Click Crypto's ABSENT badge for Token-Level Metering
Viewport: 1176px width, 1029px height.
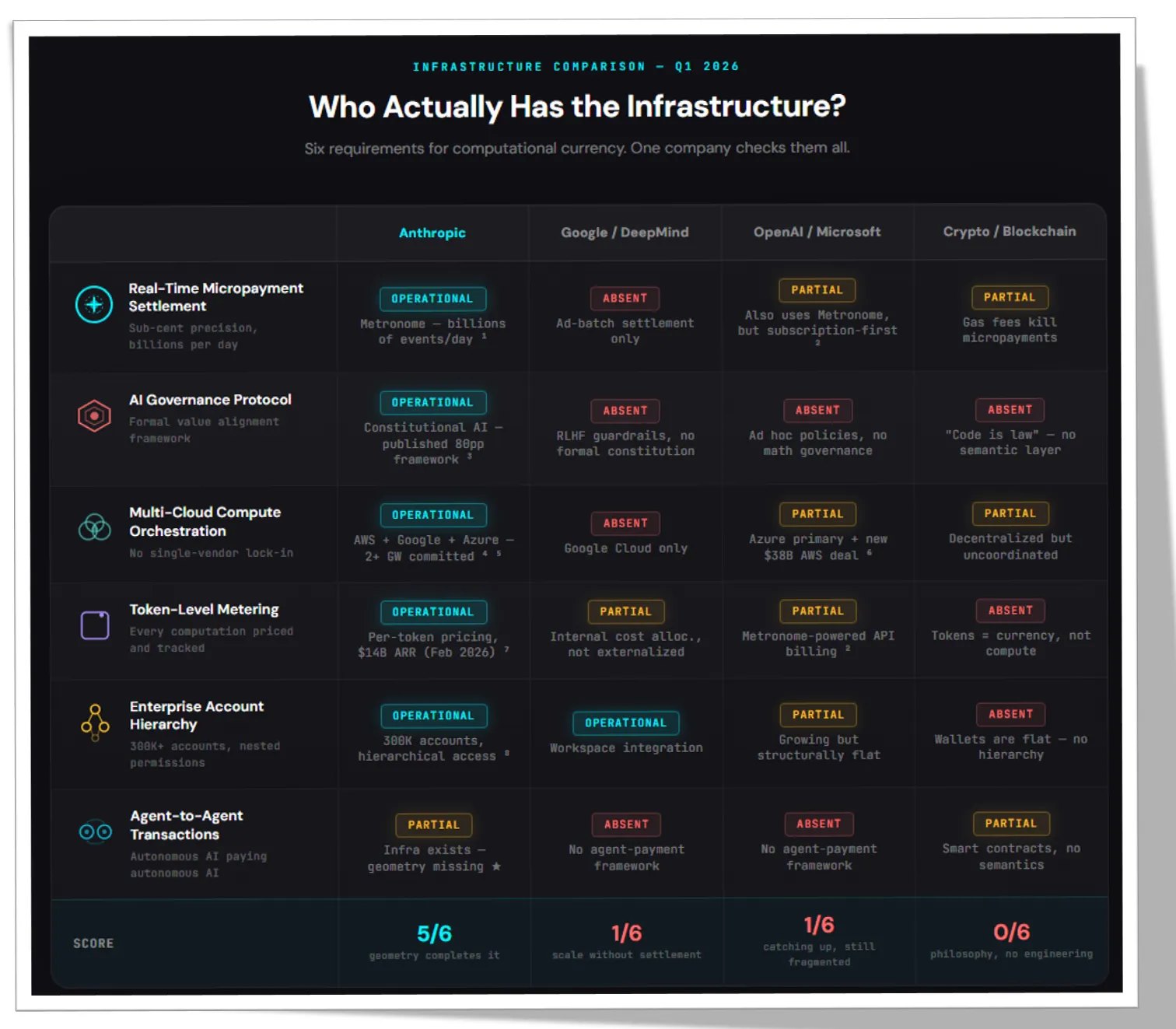tap(1010, 611)
